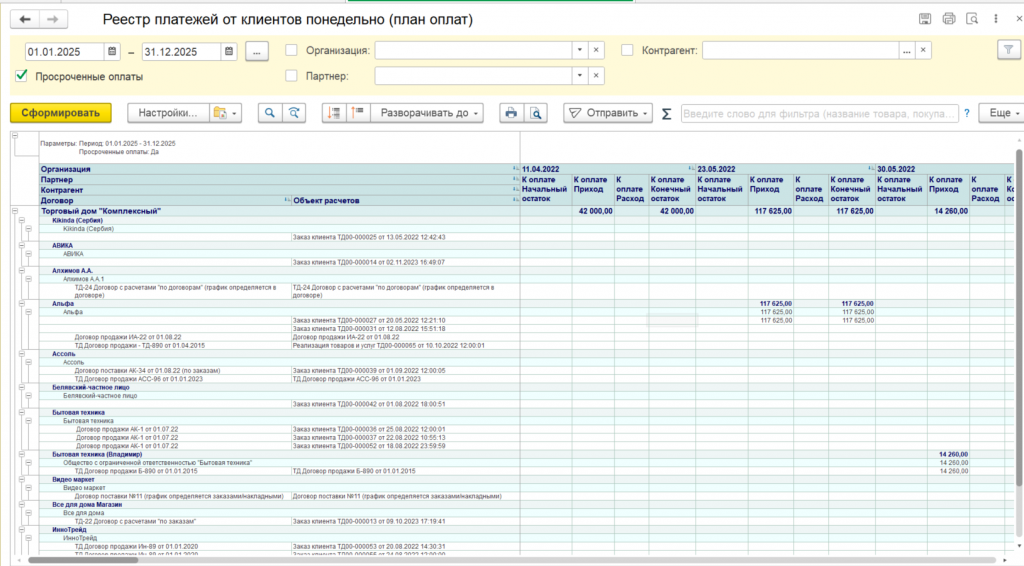Open the Еще menu
The image size is (1024, 566).
pyautogui.click(x=1001, y=113)
